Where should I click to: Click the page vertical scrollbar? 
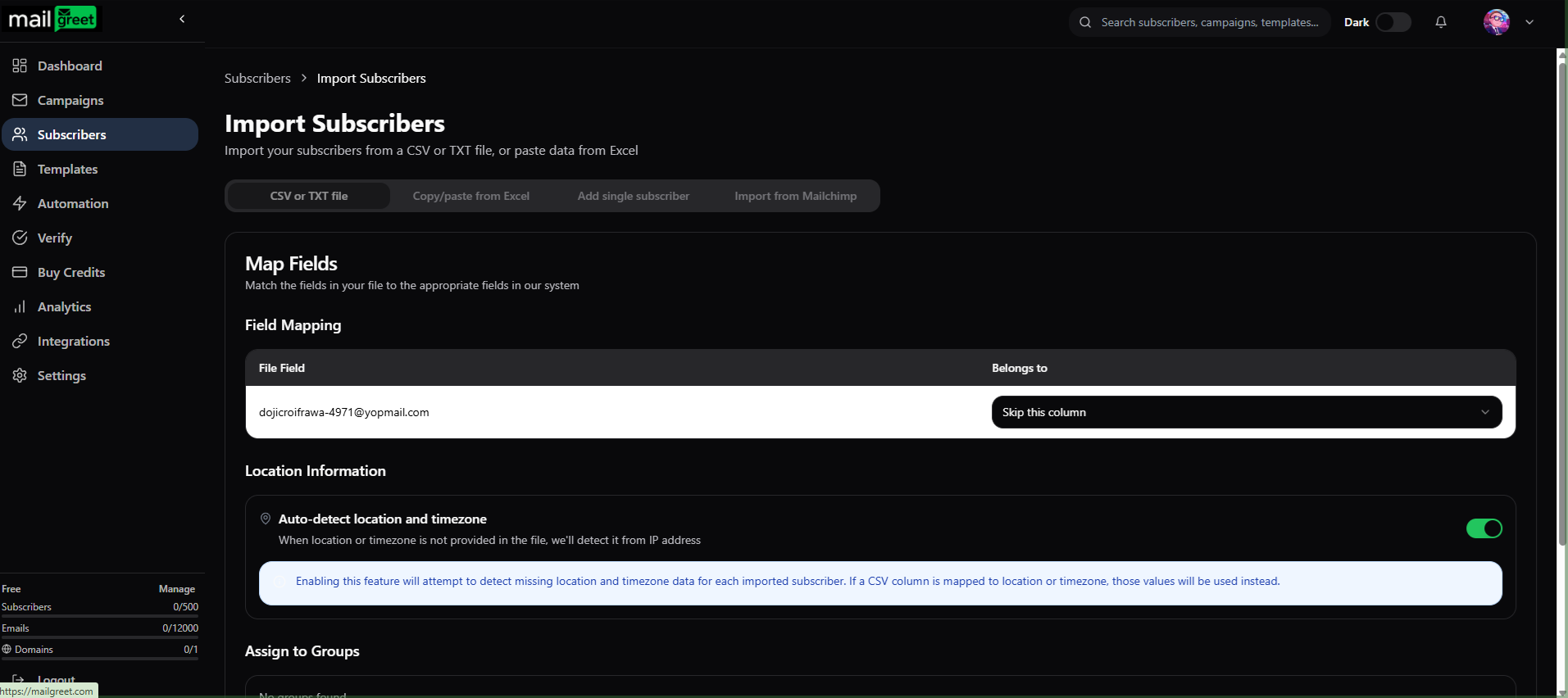tap(1562, 303)
